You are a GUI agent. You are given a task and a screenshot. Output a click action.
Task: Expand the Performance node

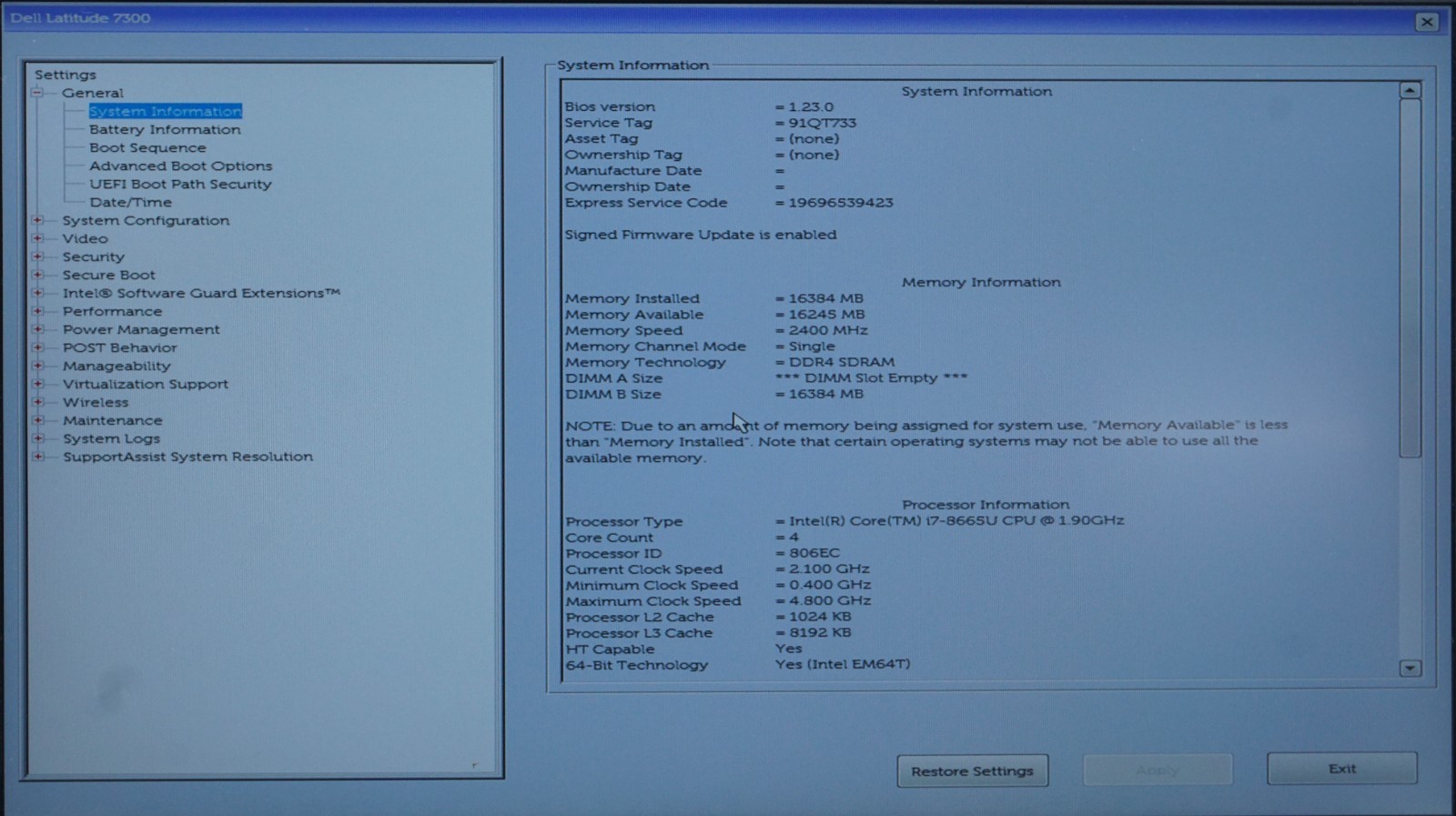[x=37, y=311]
